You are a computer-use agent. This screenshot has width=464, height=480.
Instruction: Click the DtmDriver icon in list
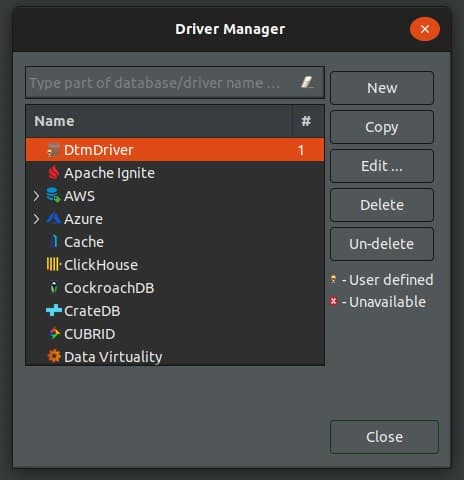[53, 150]
